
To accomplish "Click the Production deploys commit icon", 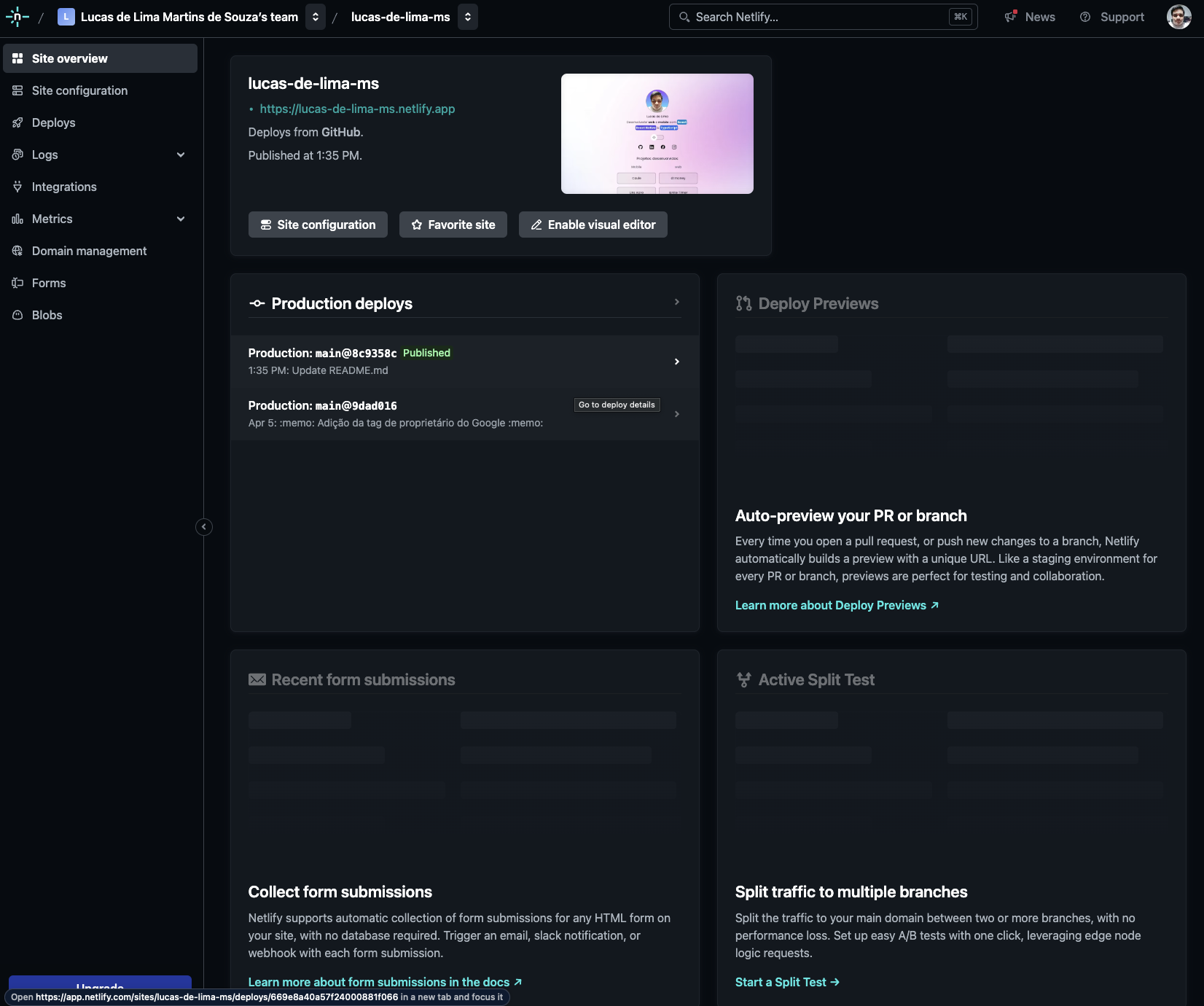I will coord(257,303).
